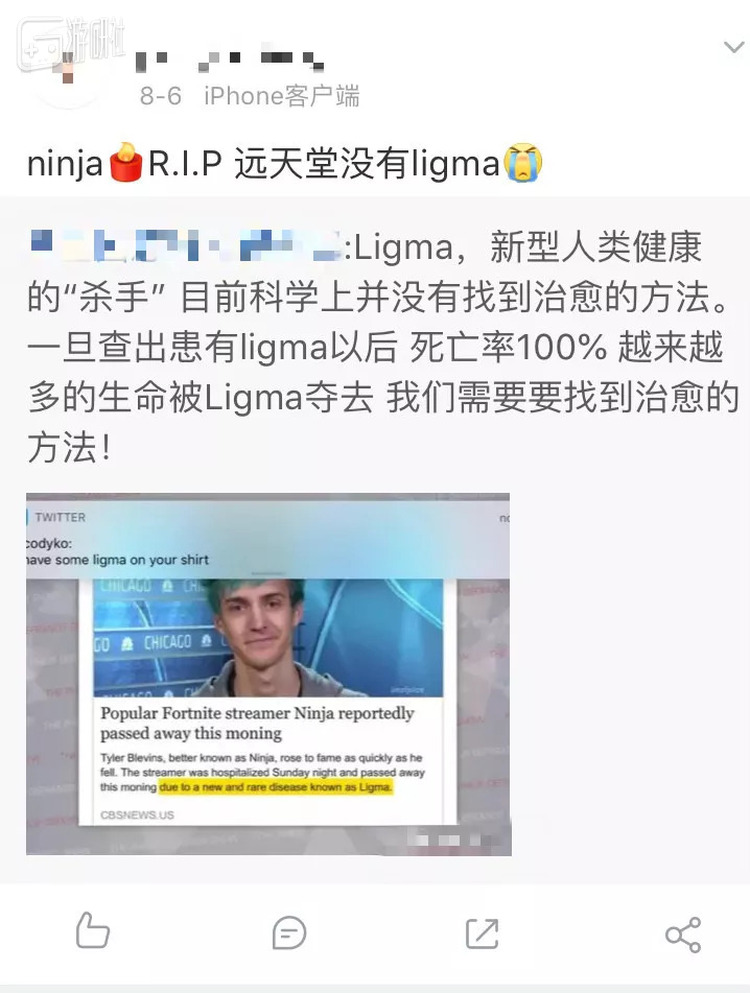Click the candle emoji after ninja
The width and height of the screenshot is (750, 993).
pyautogui.click(x=125, y=163)
